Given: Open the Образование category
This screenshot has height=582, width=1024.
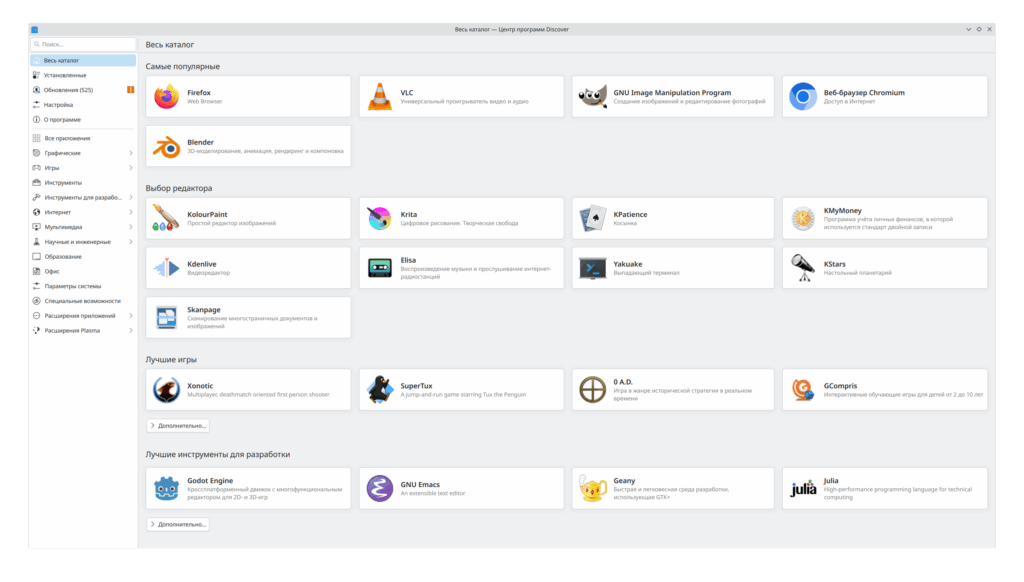Looking at the screenshot, I should coord(83,257).
